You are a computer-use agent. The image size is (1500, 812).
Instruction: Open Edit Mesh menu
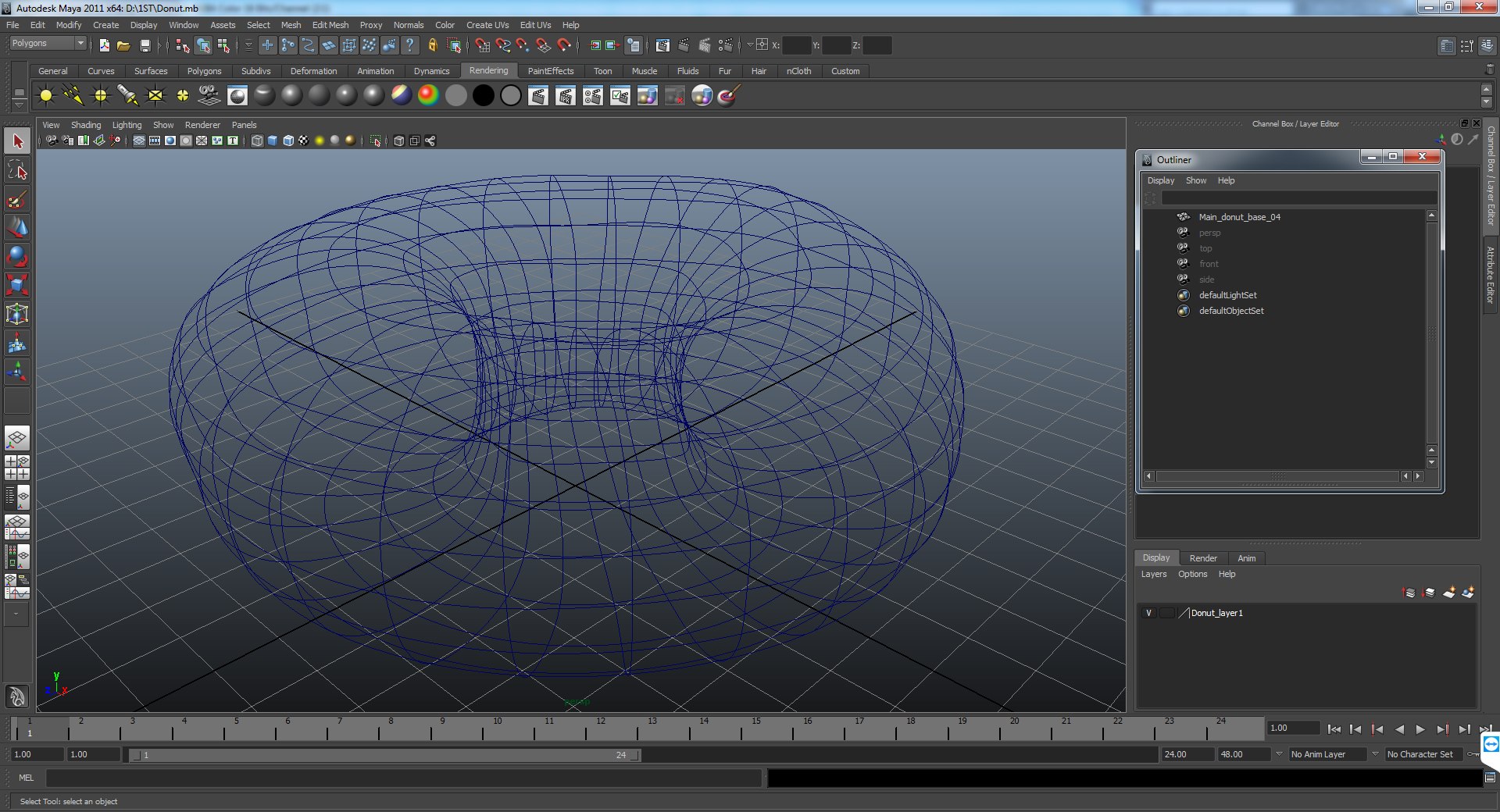tap(330, 25)
